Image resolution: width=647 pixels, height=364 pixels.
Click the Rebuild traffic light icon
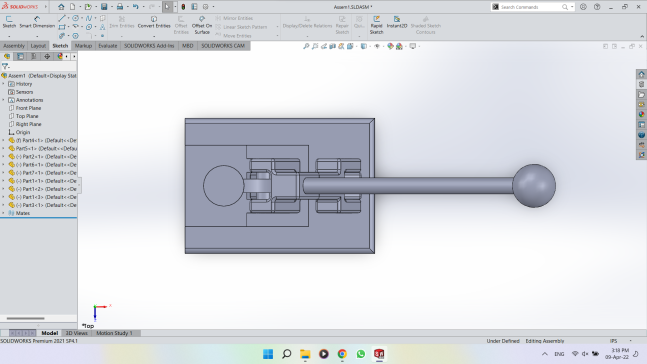tap(183, 7)
